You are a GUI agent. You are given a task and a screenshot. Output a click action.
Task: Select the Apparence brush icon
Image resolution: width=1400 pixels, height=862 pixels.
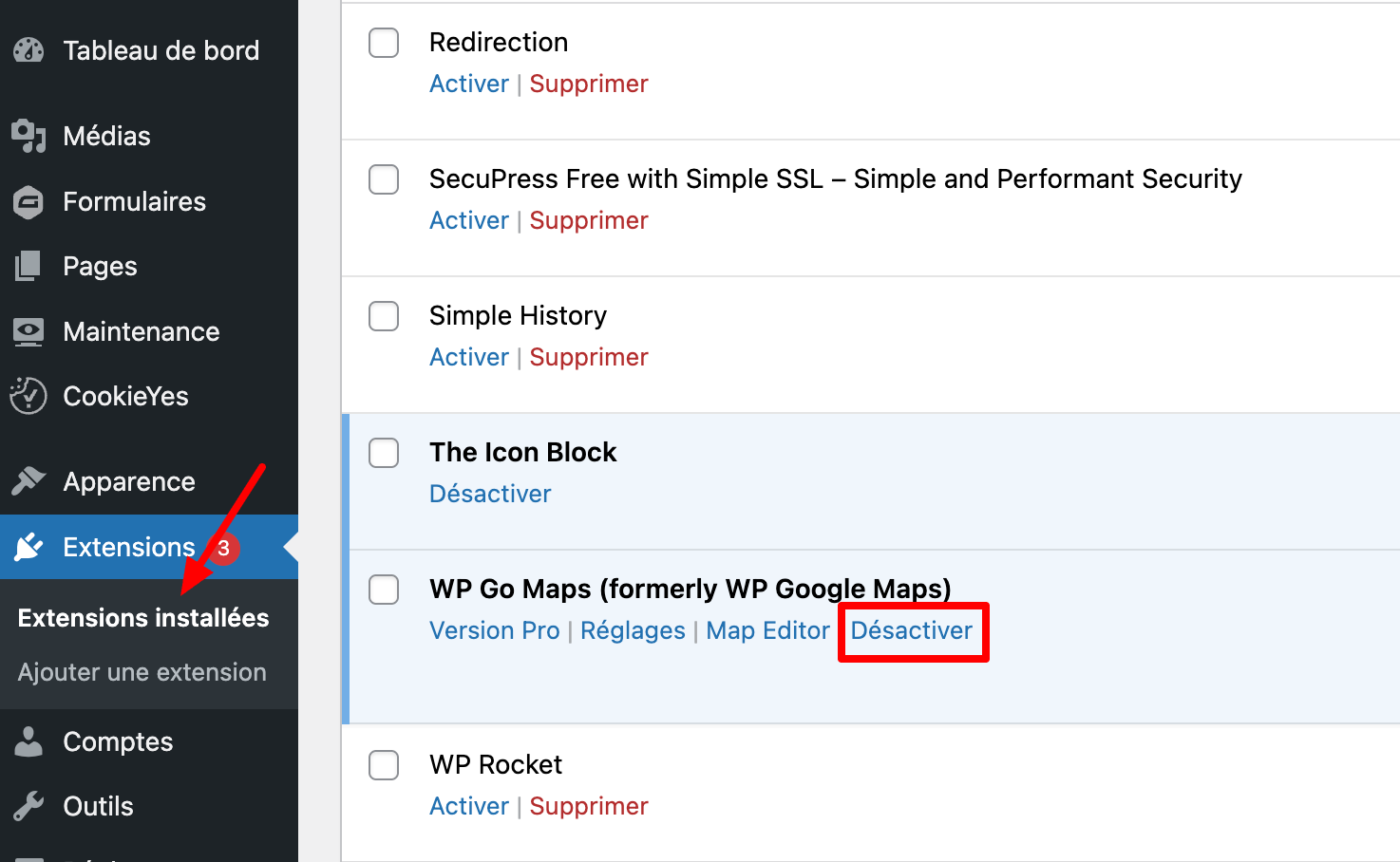28,481
